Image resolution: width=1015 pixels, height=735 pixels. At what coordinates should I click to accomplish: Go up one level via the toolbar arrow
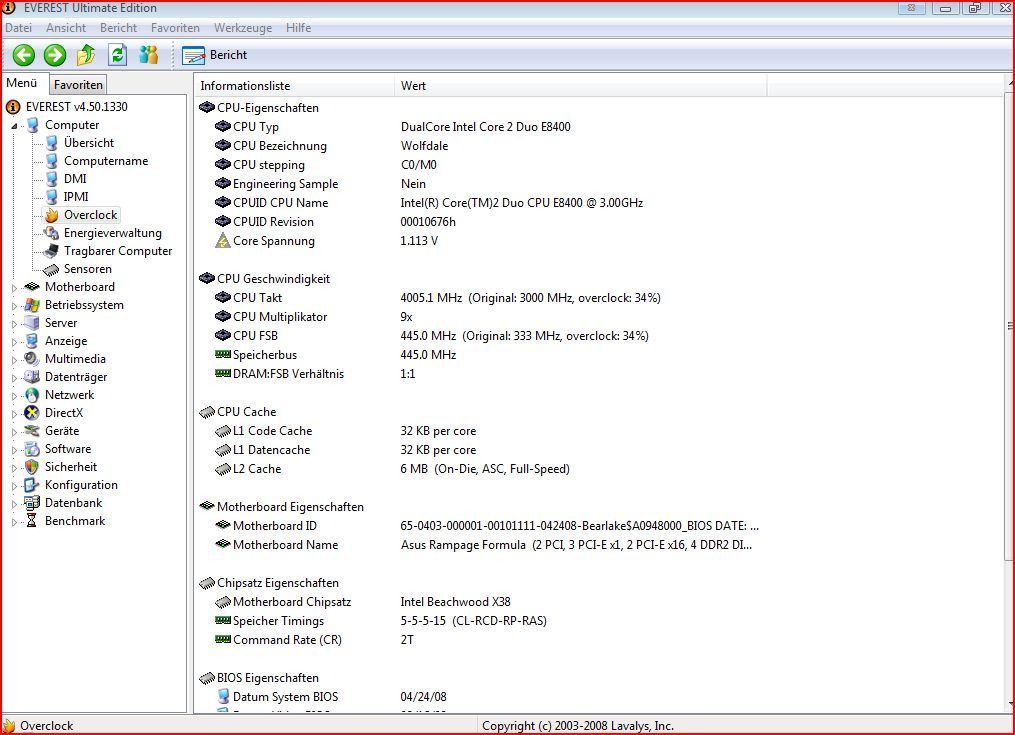[x=85, y=55]
